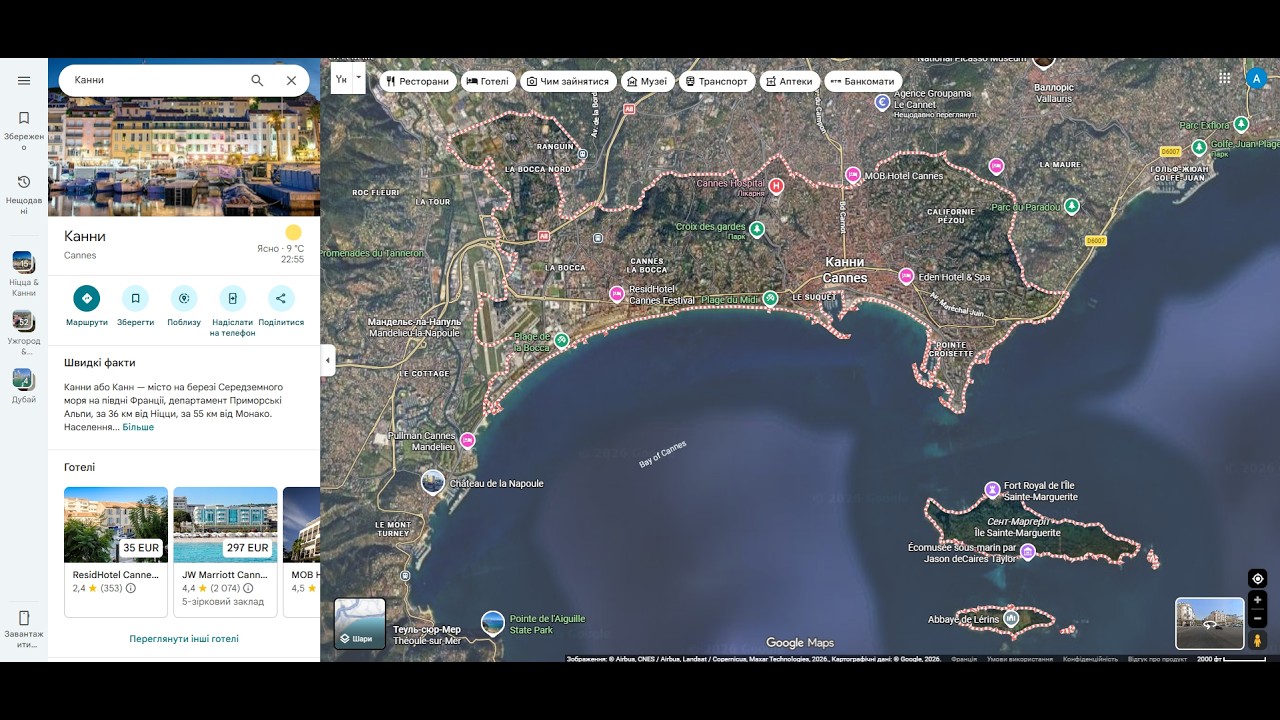The height and width of the screenshot is (720, 1280).
Task: Click Переглянути інші готелі link
Action: coord(184,639)
